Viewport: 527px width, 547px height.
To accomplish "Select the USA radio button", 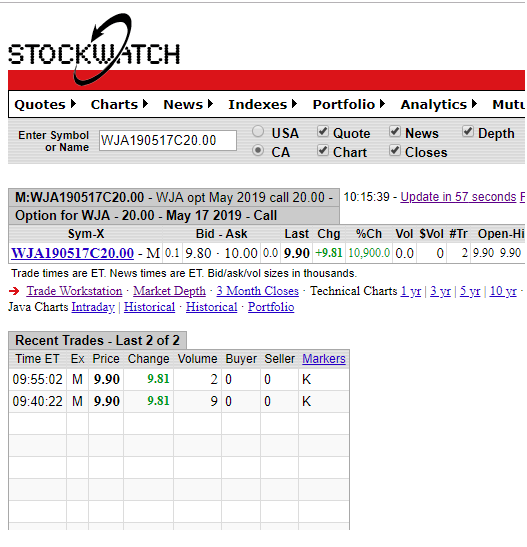I will point(258,132).
